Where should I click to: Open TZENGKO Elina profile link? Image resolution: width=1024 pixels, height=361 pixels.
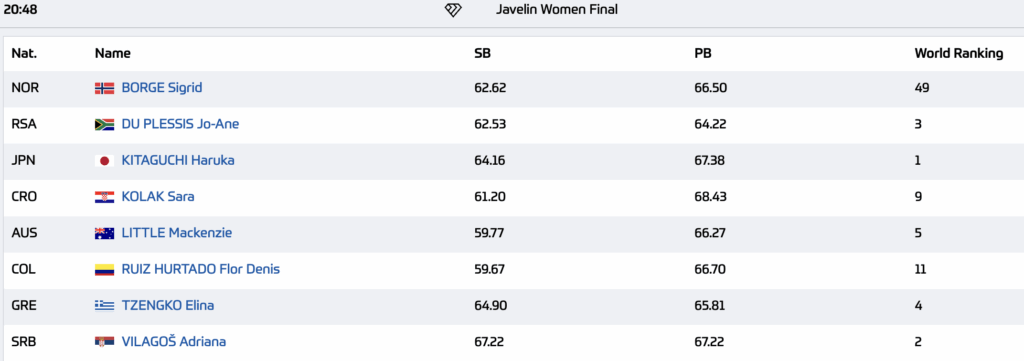[168, 305]
